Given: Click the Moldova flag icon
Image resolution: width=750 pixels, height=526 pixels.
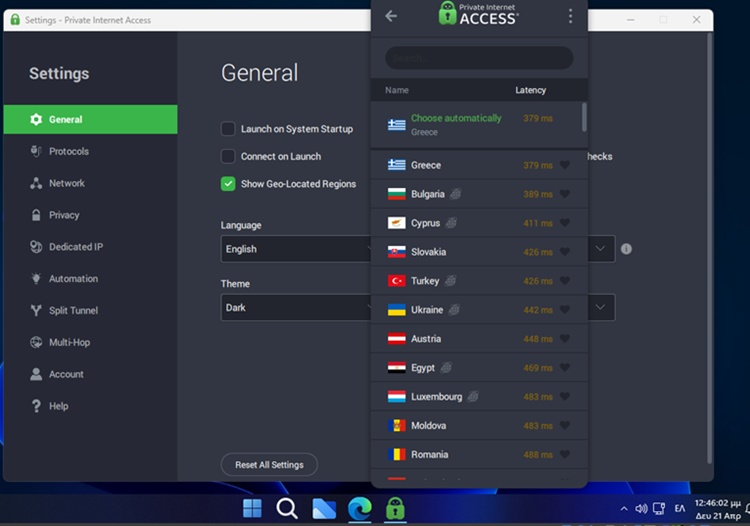Looking at the screenshot, I should tap(397, 426).
